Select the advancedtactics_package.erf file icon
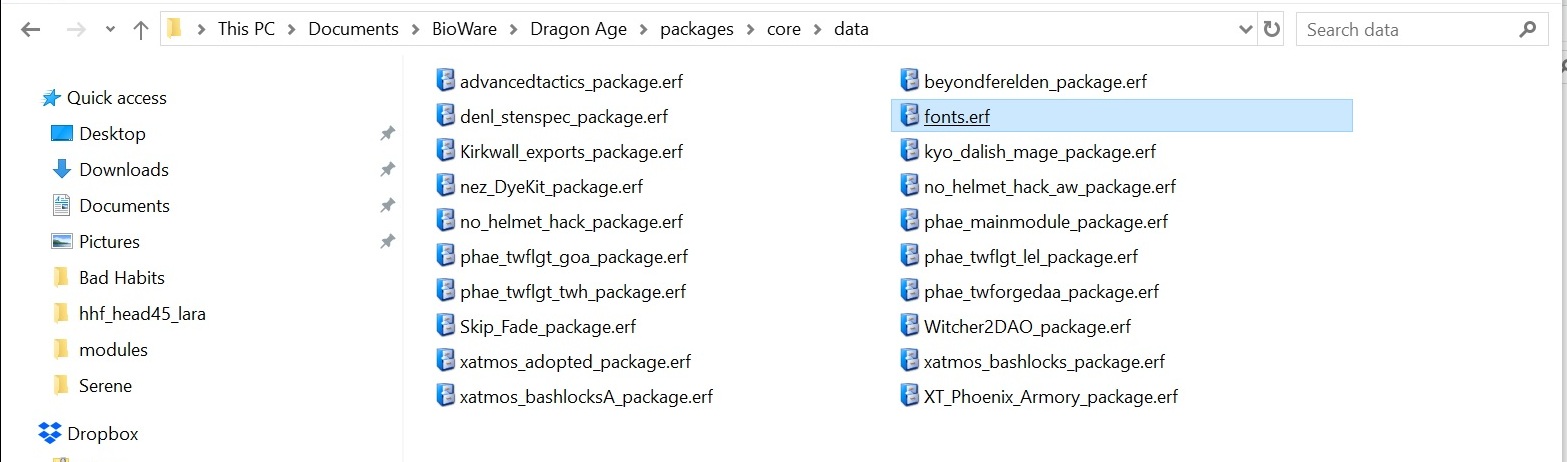Screen dimensions: 1567x462 tap(445, 81)
